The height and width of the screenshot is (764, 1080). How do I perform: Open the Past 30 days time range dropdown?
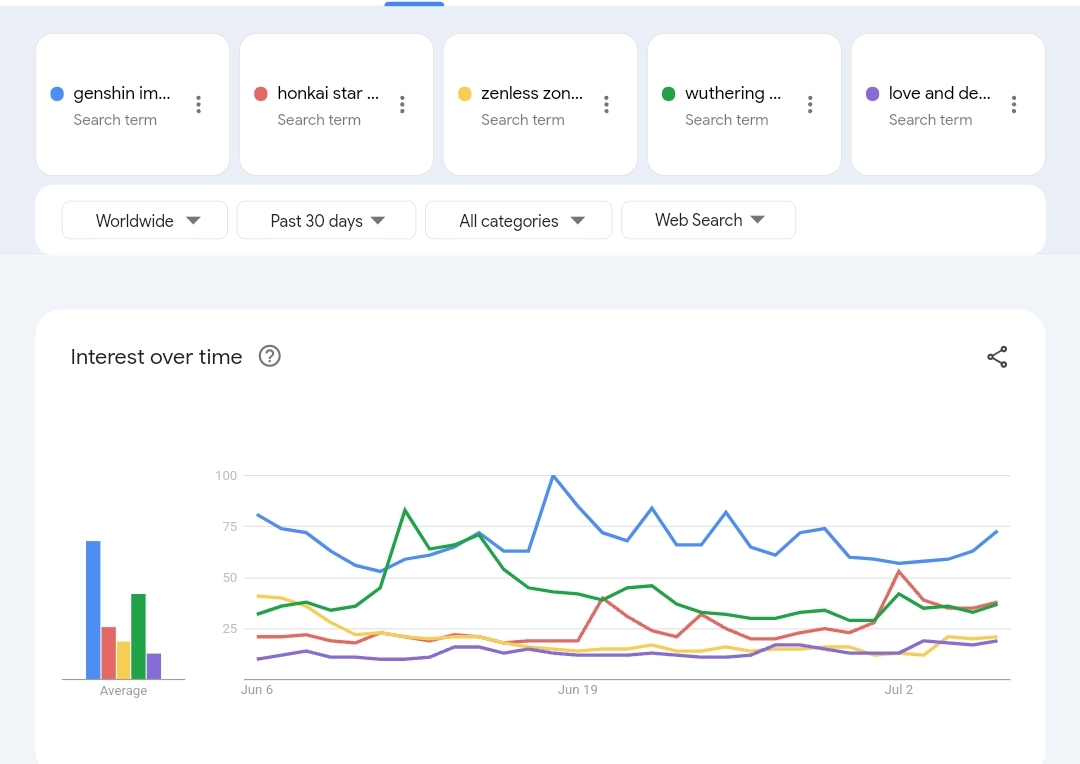pyautogui.click(x=326, y=220)
